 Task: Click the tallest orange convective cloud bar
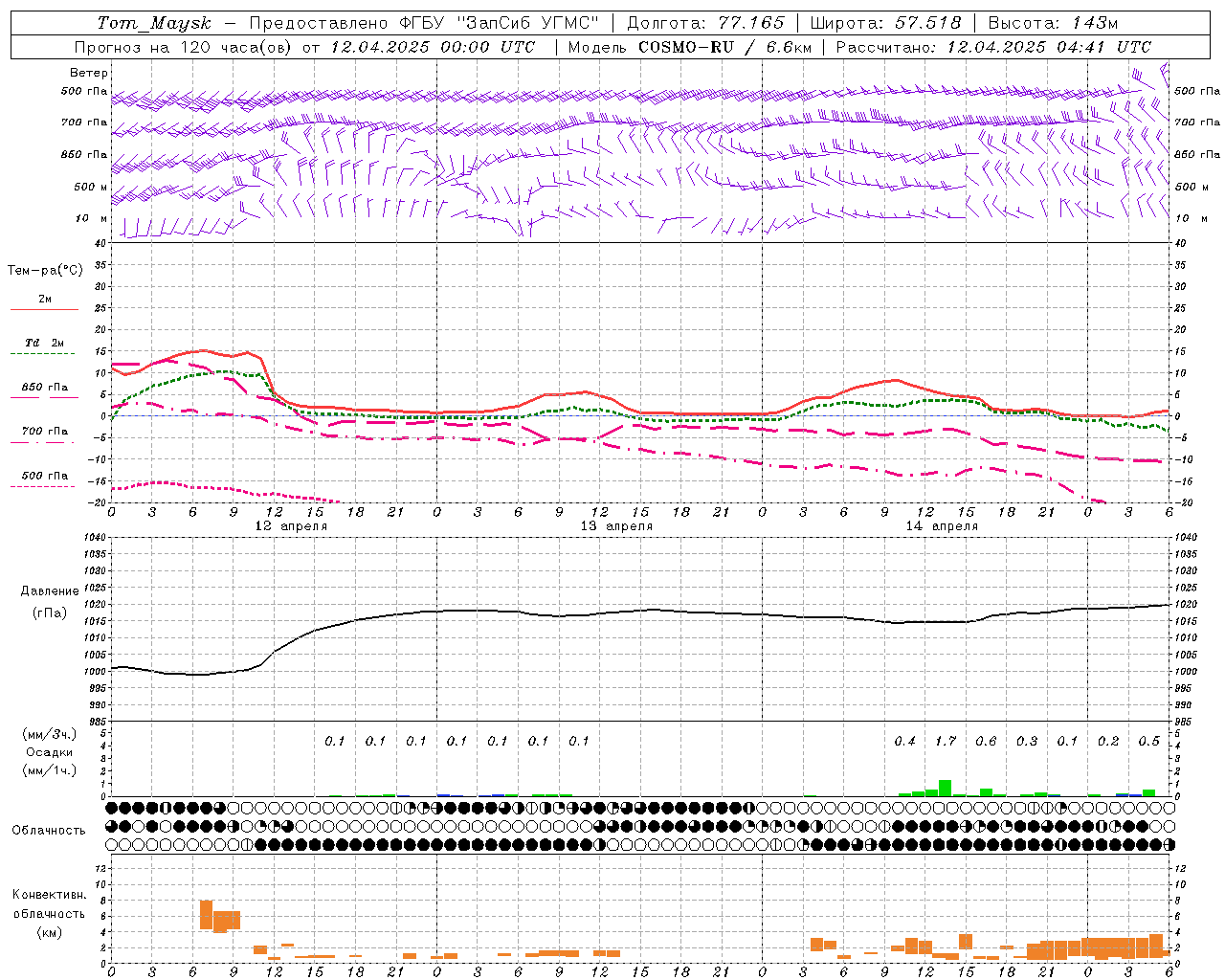coord(206,915)
